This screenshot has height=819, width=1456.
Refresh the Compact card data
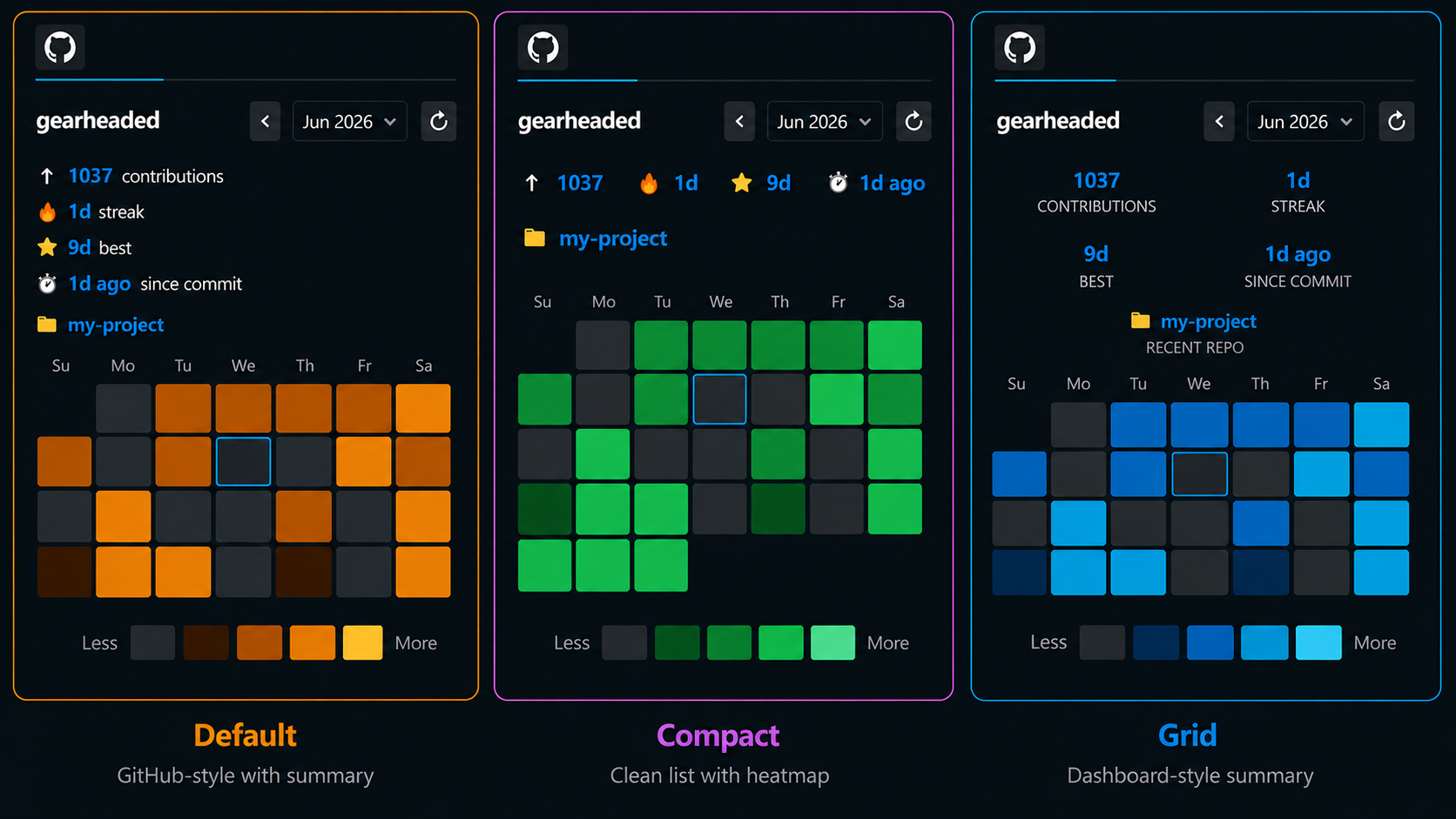913,121
